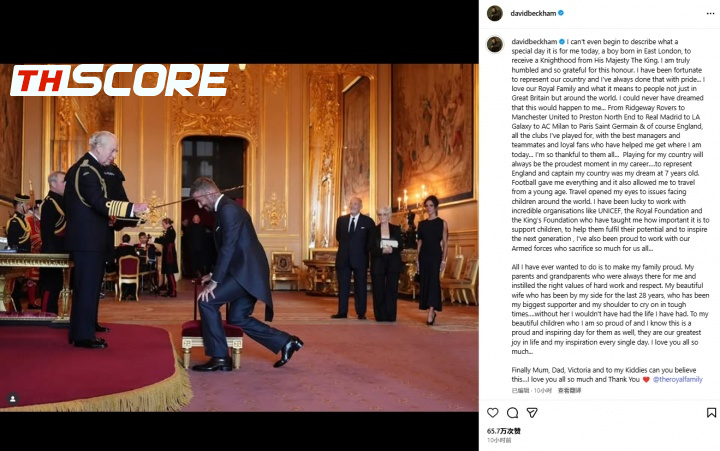720x451 pixels.
Task: Click verified badge beside caption username
Action: 562,41
